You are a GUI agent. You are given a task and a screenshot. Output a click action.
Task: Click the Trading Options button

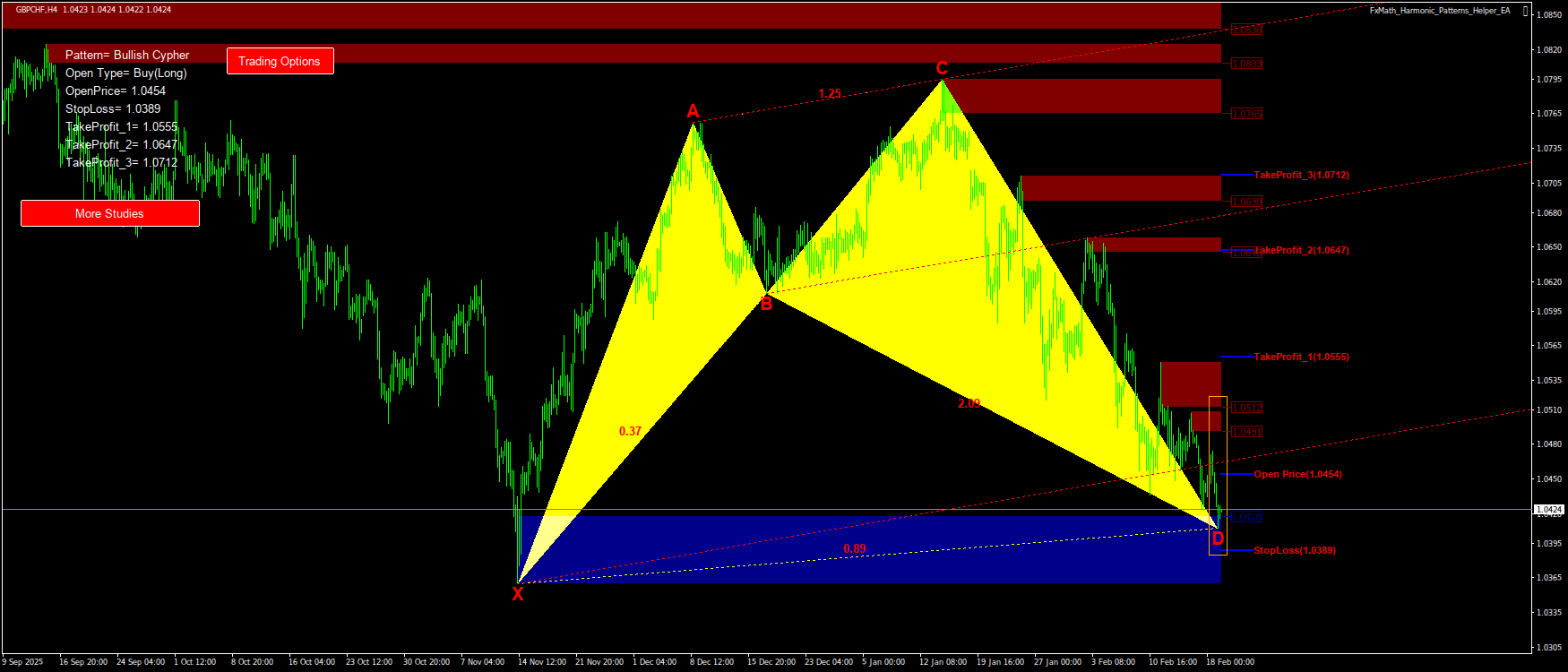click(x=280, y=61)
